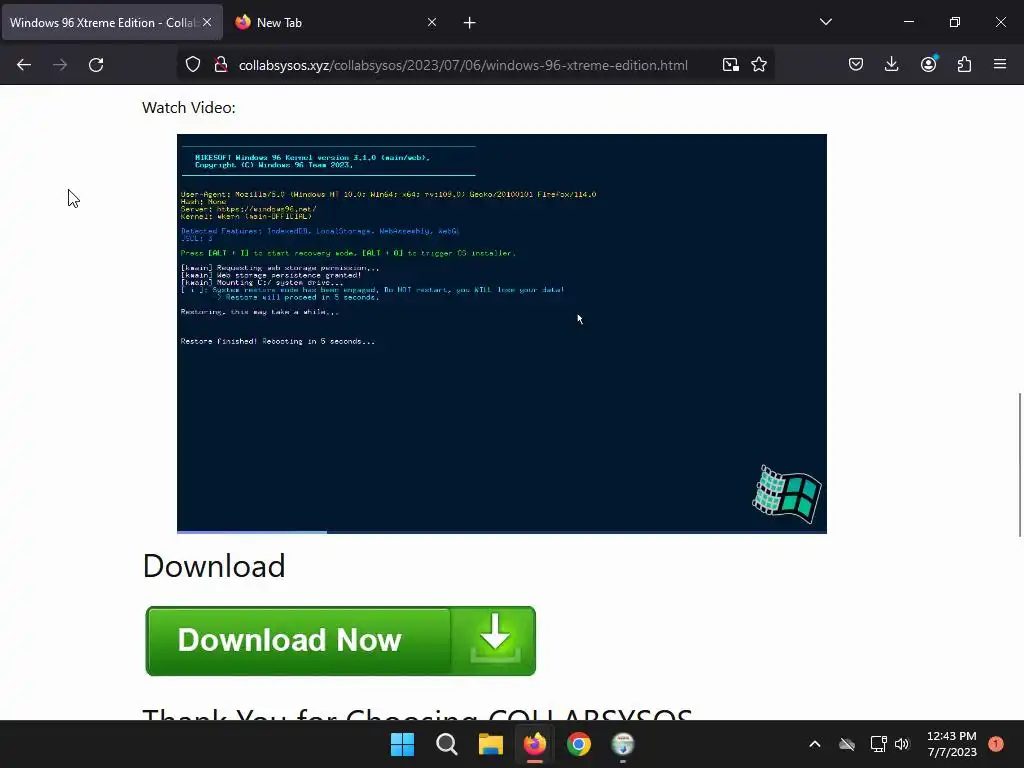
Task: Open the notification badge
Action: tap(996, 744)
